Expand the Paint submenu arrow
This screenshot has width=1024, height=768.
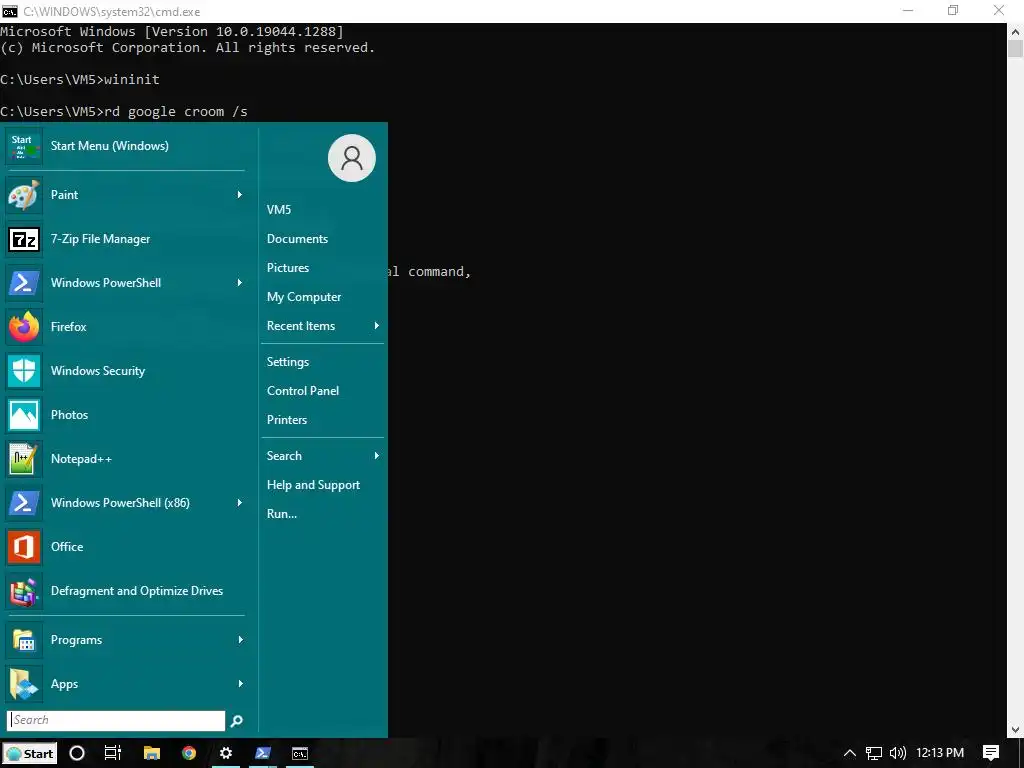click(x=240, y=195)
